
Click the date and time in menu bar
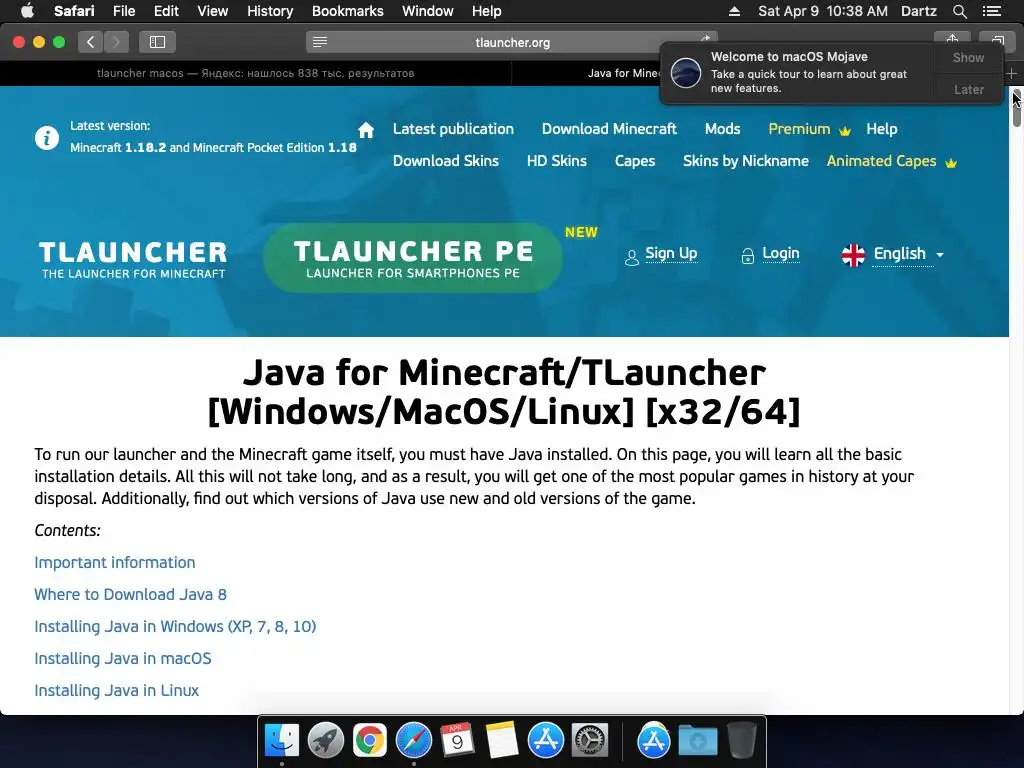[823, 11]
